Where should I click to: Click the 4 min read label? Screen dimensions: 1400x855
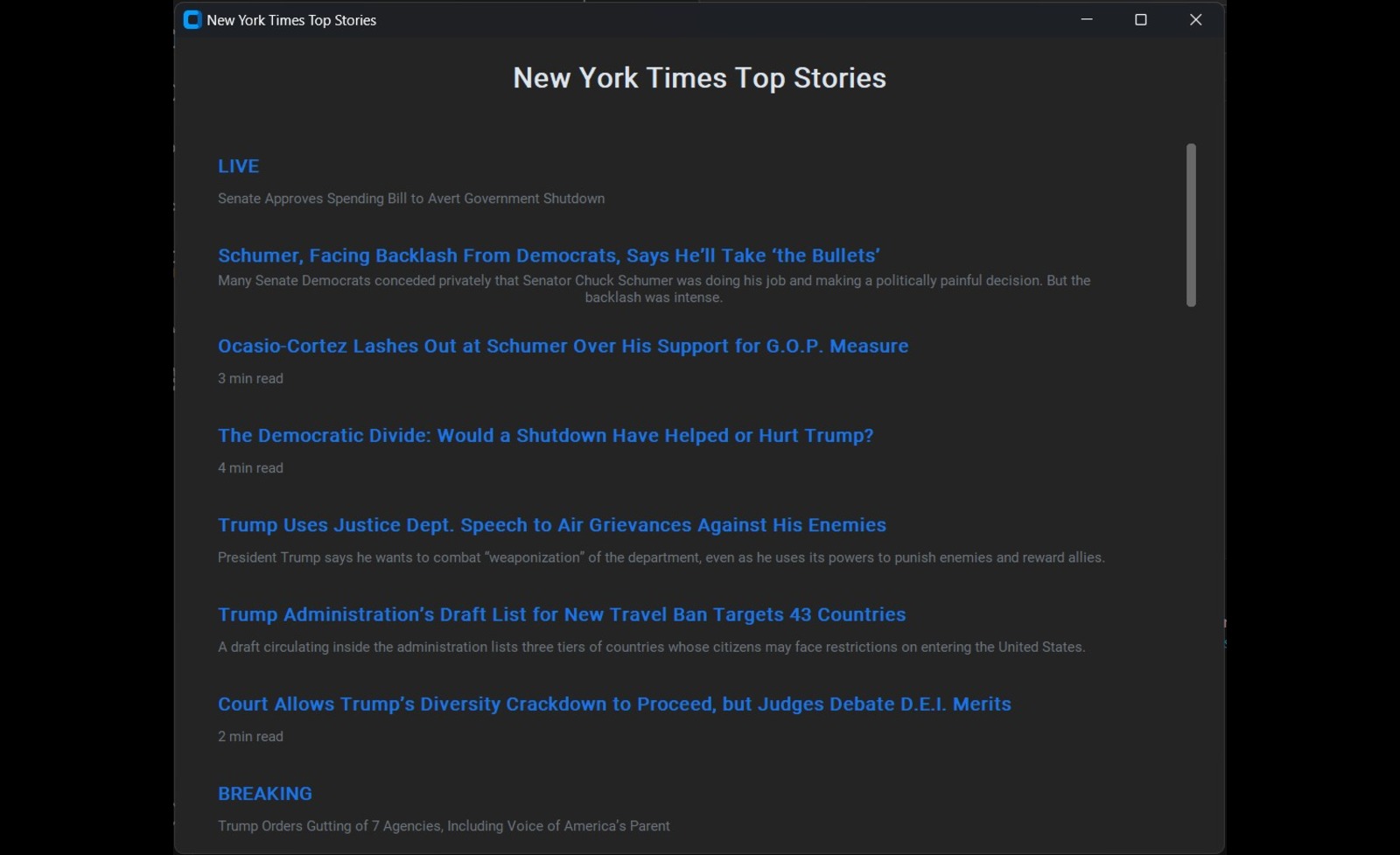pyautogui.click(x=250, y=468)
